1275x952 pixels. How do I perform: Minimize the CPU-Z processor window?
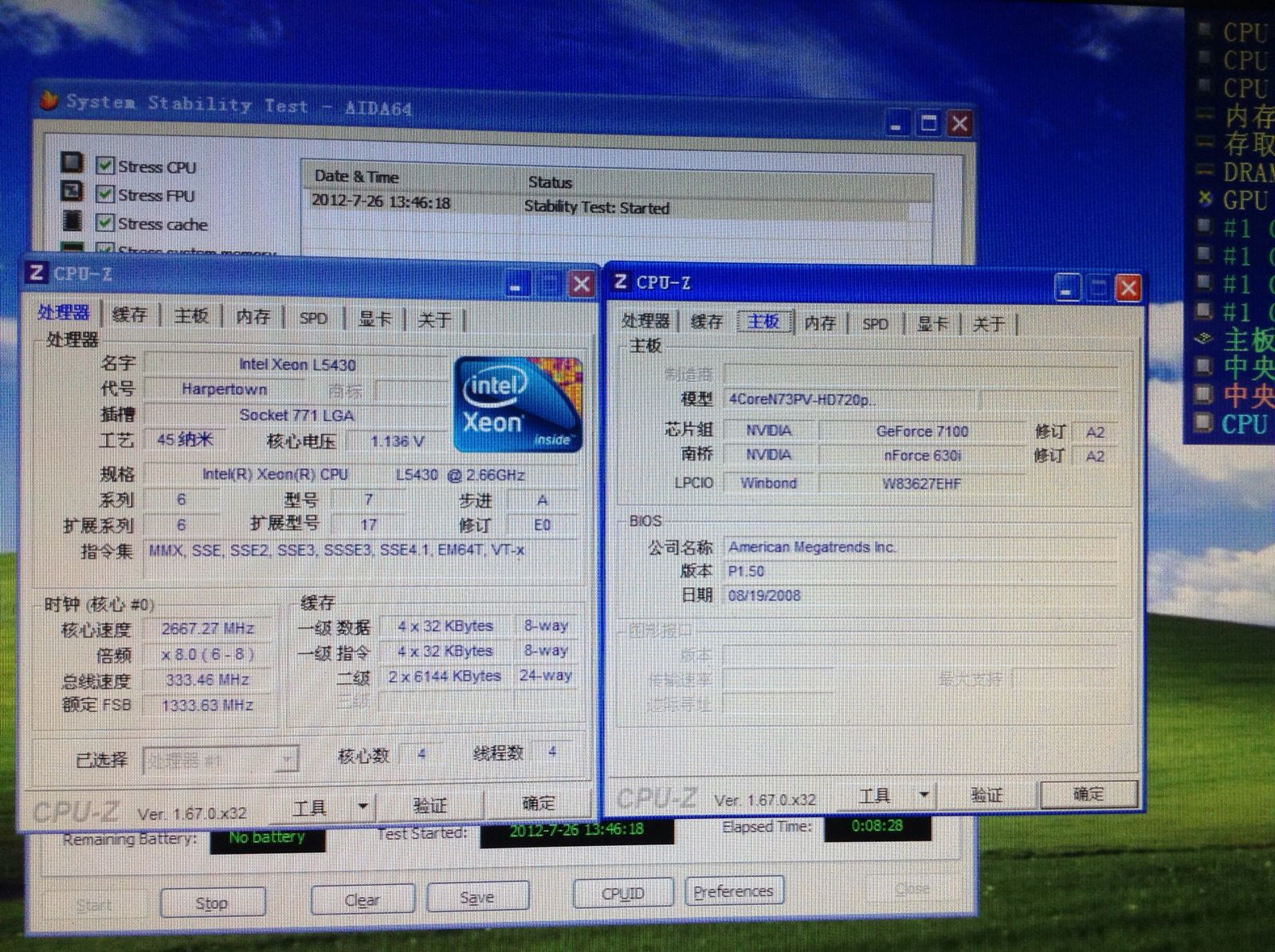(516, 284)
